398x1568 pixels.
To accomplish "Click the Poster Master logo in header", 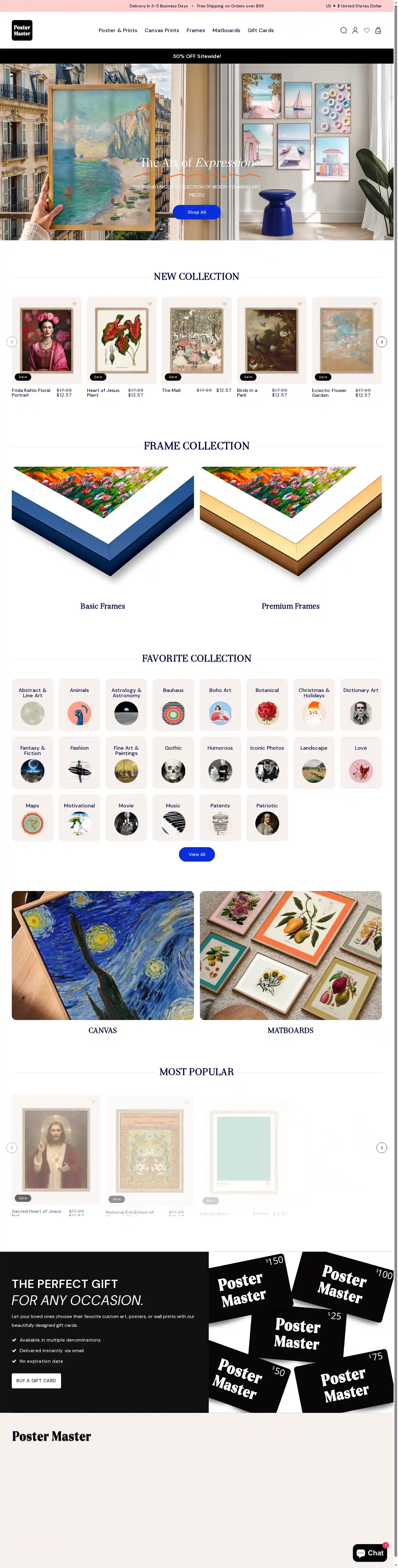I will click(22, 30).
